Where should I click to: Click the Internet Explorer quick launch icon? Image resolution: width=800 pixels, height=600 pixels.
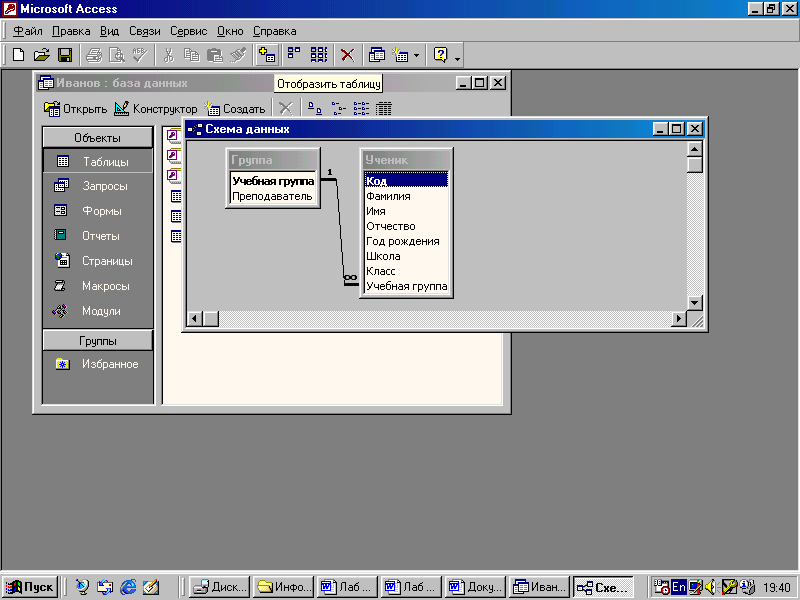click(x=128, y=587)
